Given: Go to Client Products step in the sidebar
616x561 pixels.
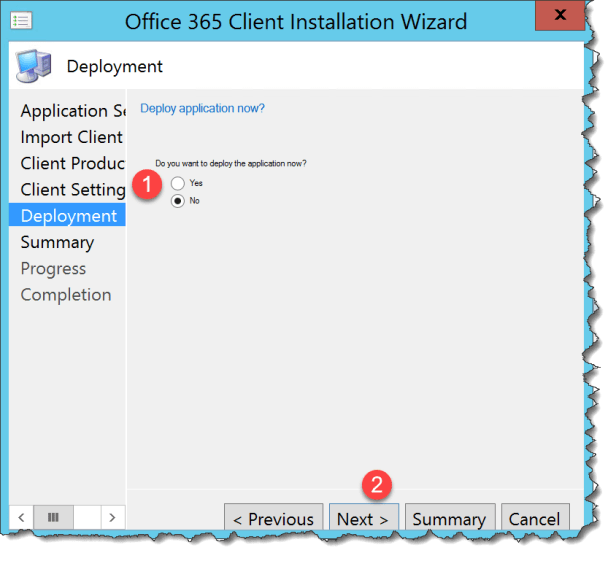Looking at the screenshot, I should [x=73, y=163].
